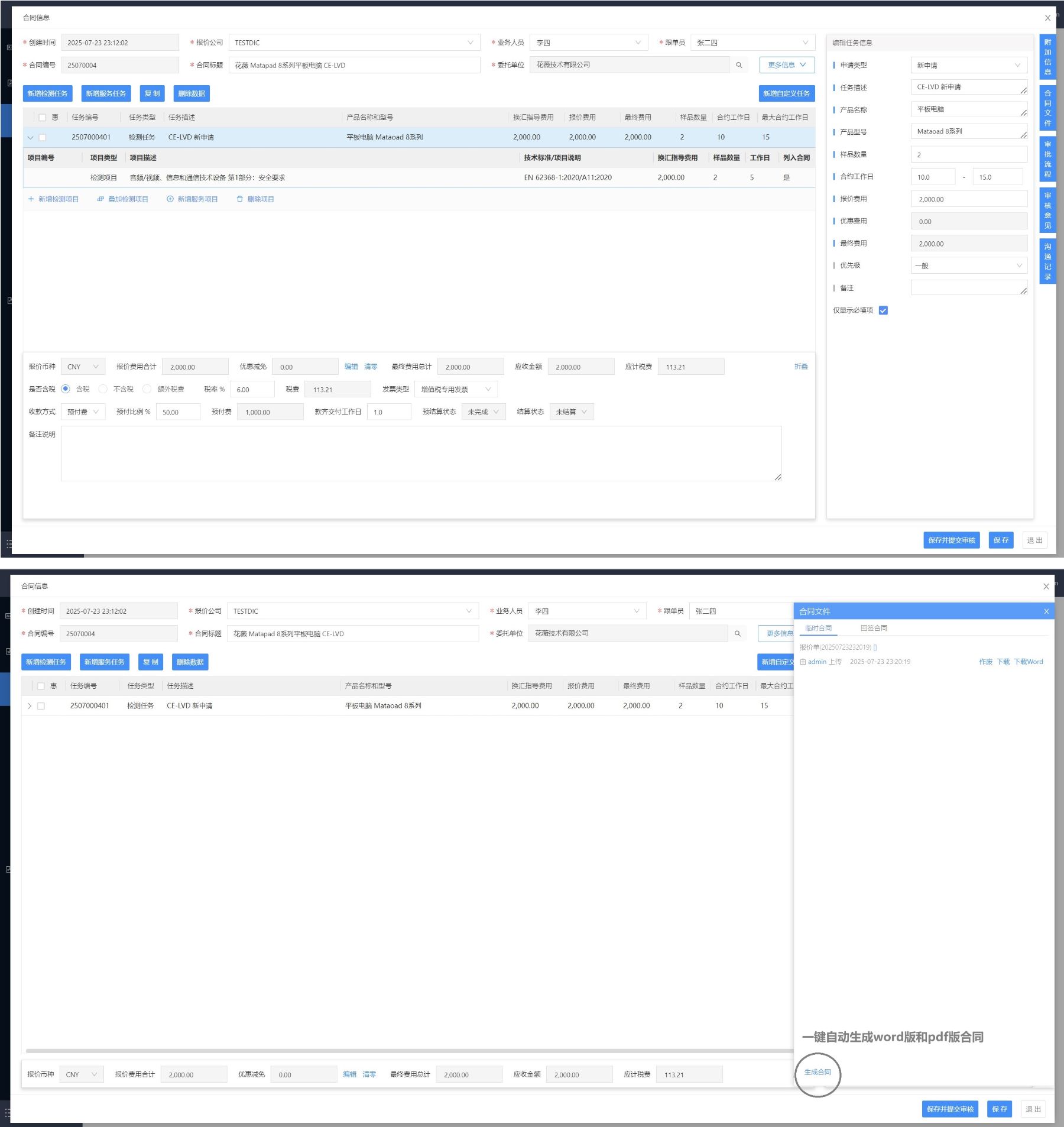Click the plus icon for 新增检测项目
The image size is (1064, 1127).
point(31,199)
